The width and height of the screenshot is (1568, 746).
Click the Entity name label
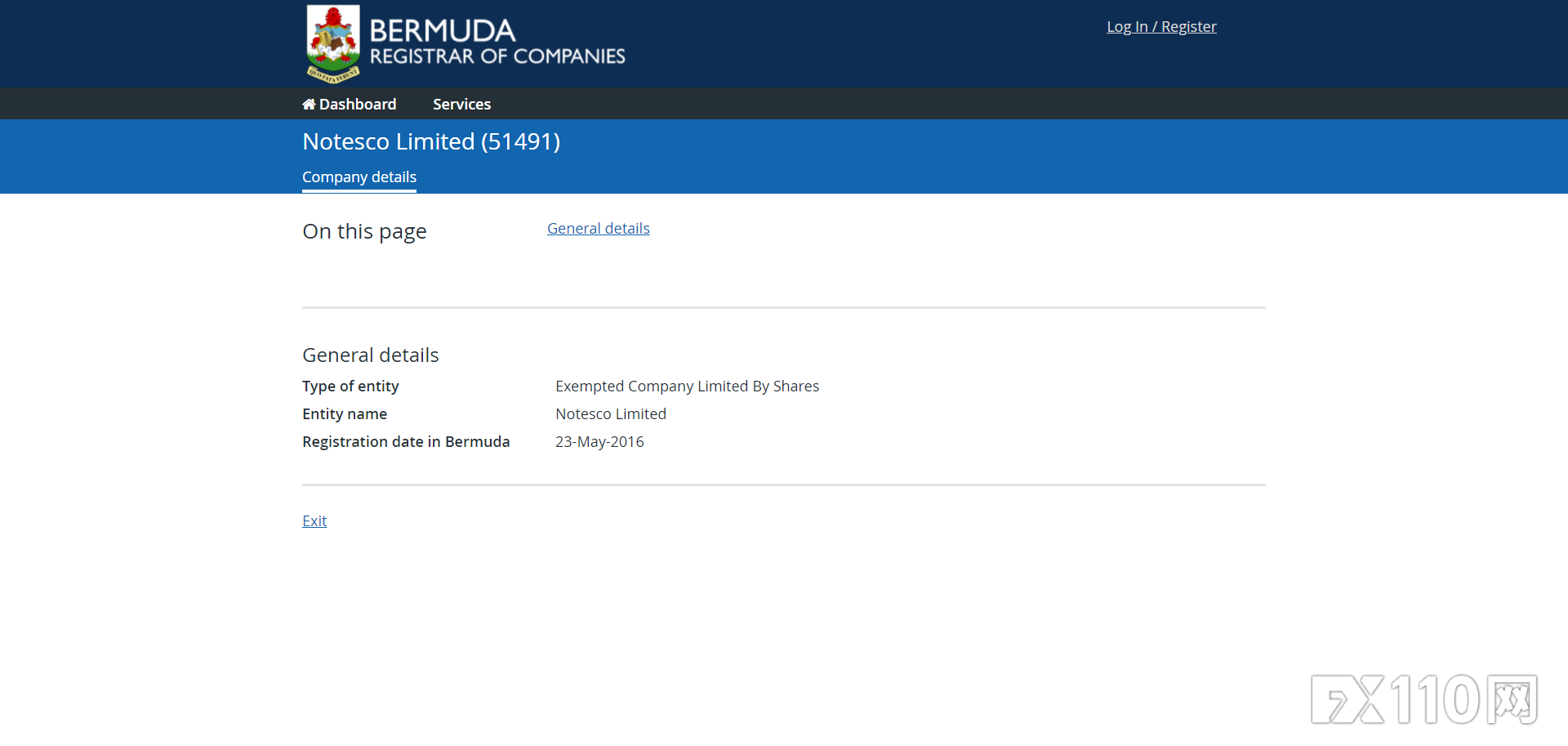click(345, 414)
